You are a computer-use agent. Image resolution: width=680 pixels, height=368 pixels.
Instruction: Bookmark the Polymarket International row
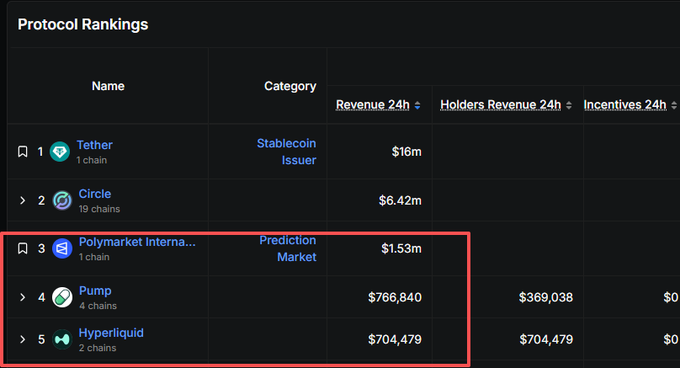pyautogui.click(x=23, y=248)
